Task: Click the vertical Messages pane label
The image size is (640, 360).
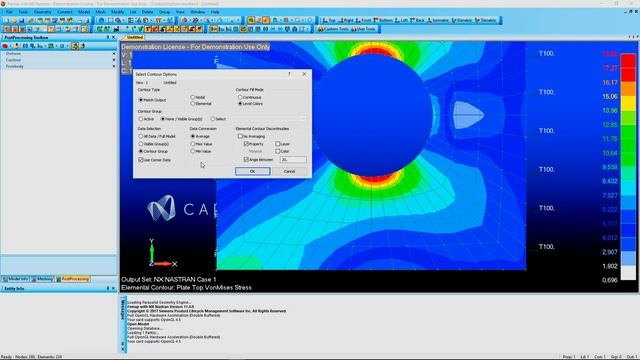Action: [122, 309]
